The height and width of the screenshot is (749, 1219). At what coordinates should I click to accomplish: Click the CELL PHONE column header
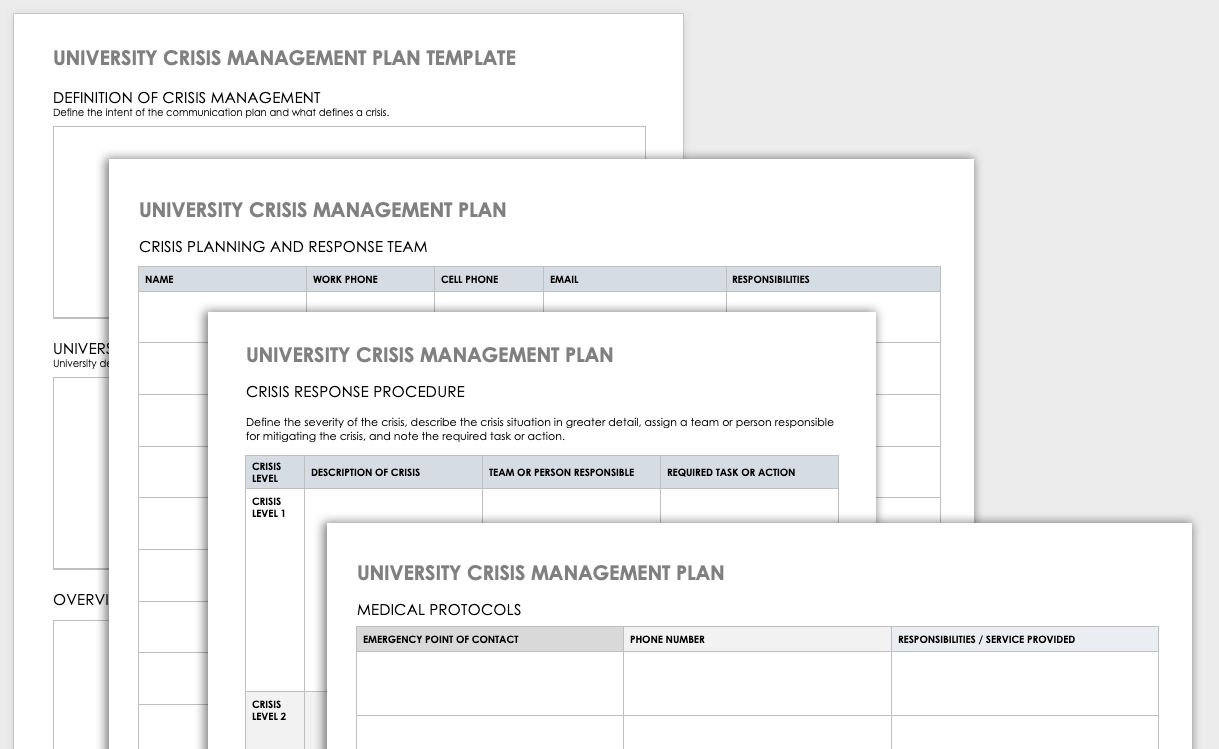[x=489, y=279]
